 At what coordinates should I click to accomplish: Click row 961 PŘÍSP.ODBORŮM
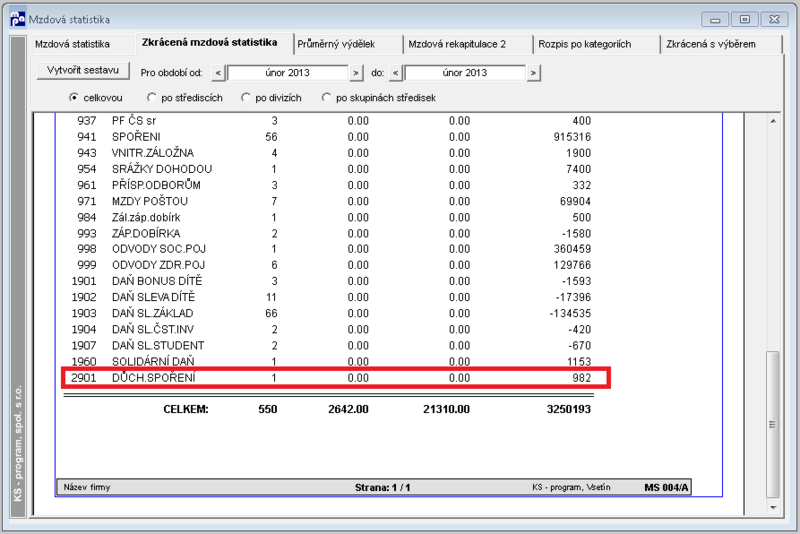pyautogui.click(x=334, y=185)
